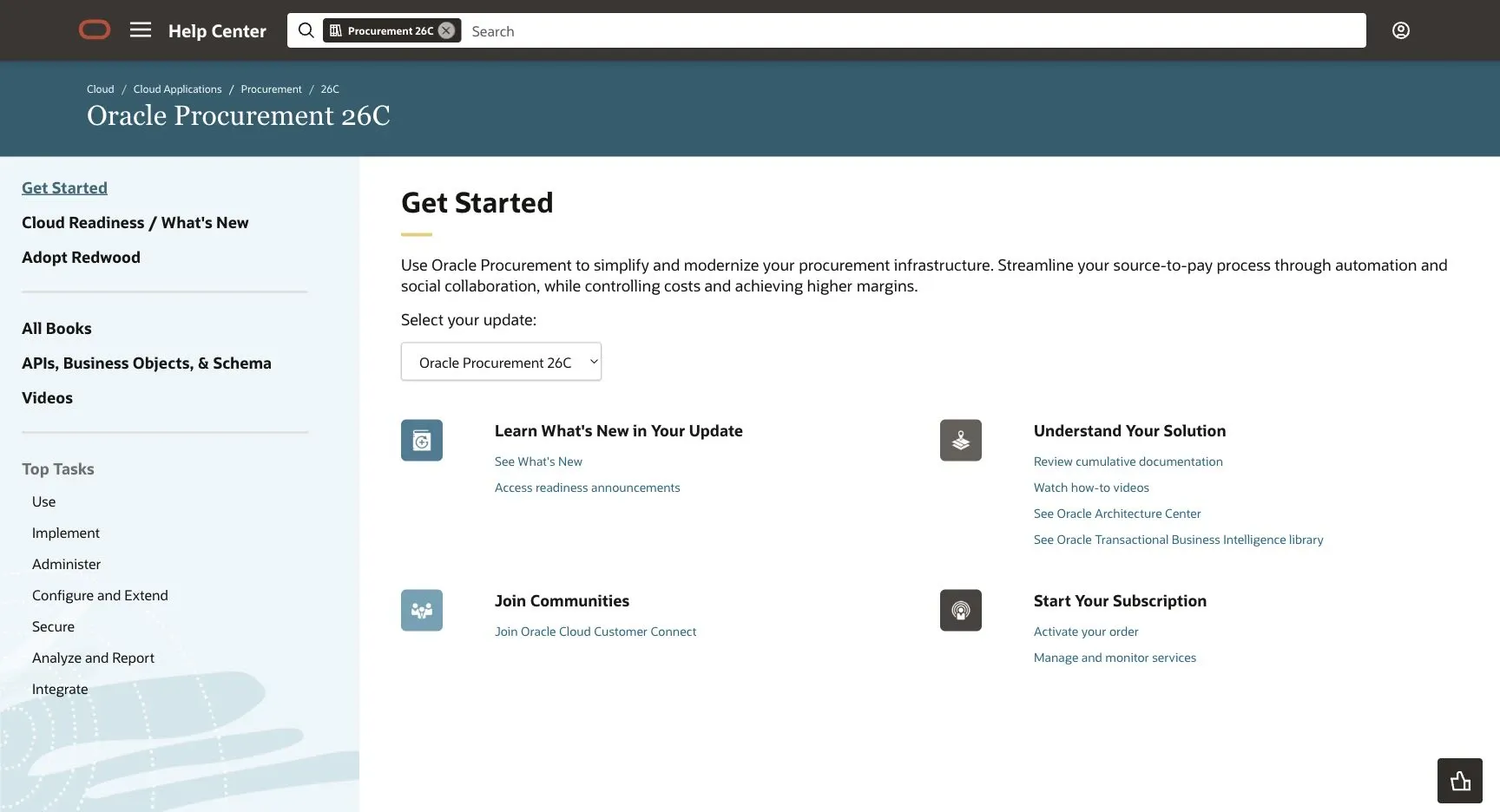Focus the Search input field
Viewport: 1500px width, 812px height.
[x=913, y=31]
